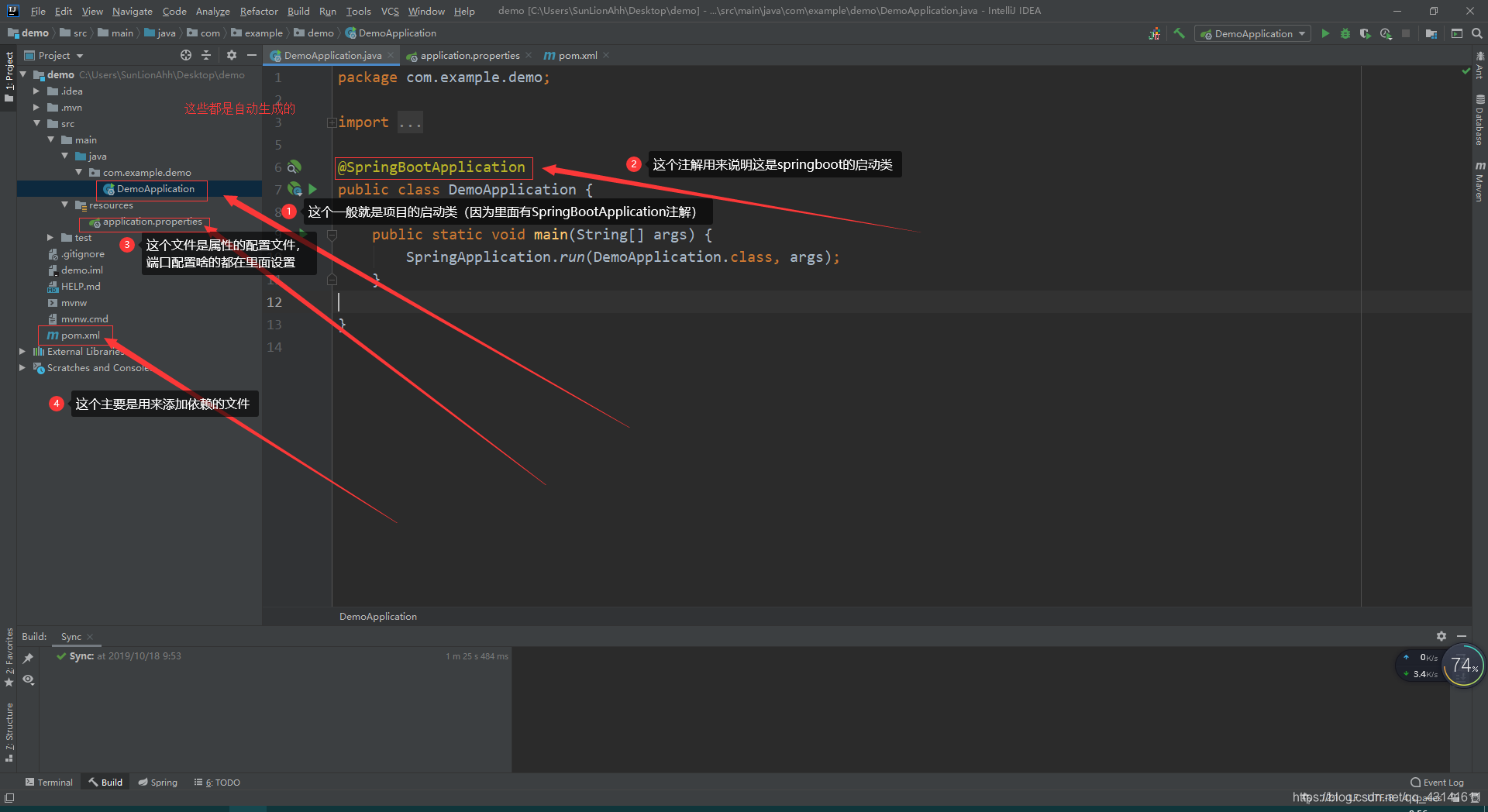Open the Database side tool window

tap(1479, 119)
